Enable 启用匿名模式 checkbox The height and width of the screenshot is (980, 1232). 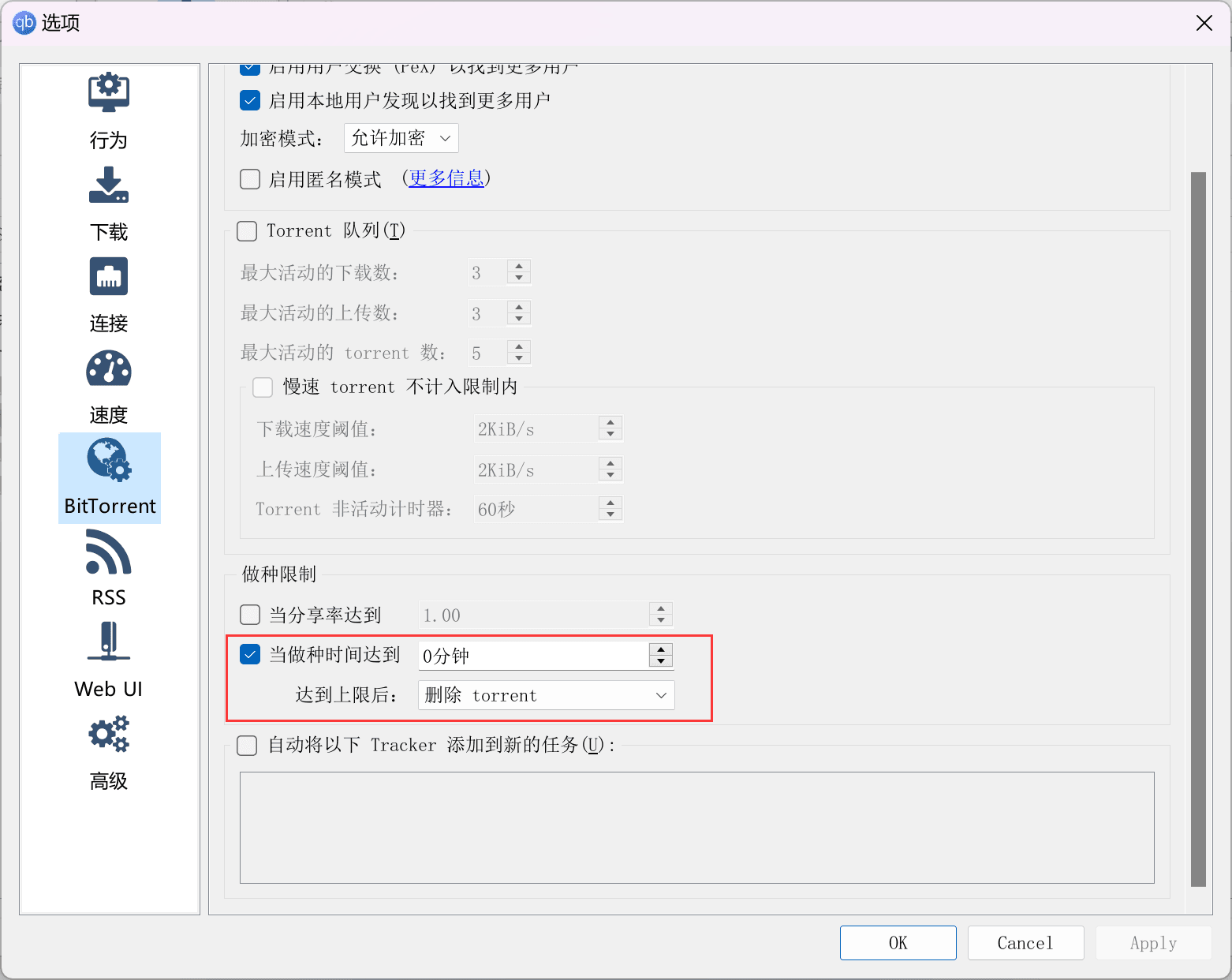pyautogui.click(x=250, y=179)
